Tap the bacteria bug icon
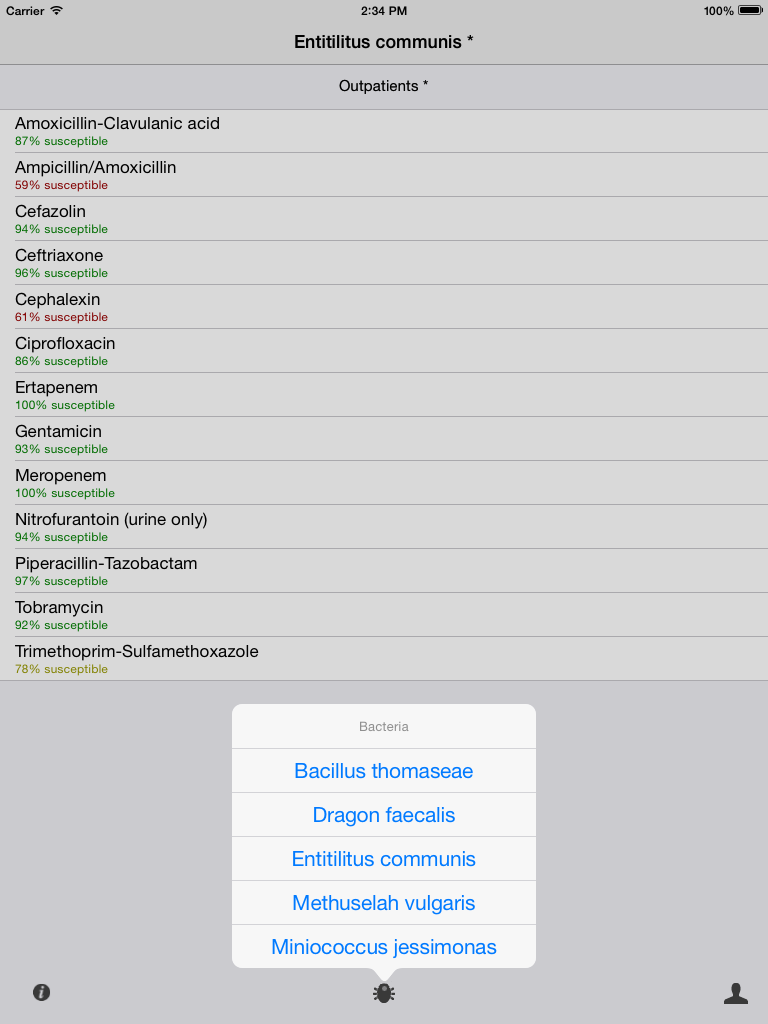This screenshot has height=1024, width=768. (384, 993)
